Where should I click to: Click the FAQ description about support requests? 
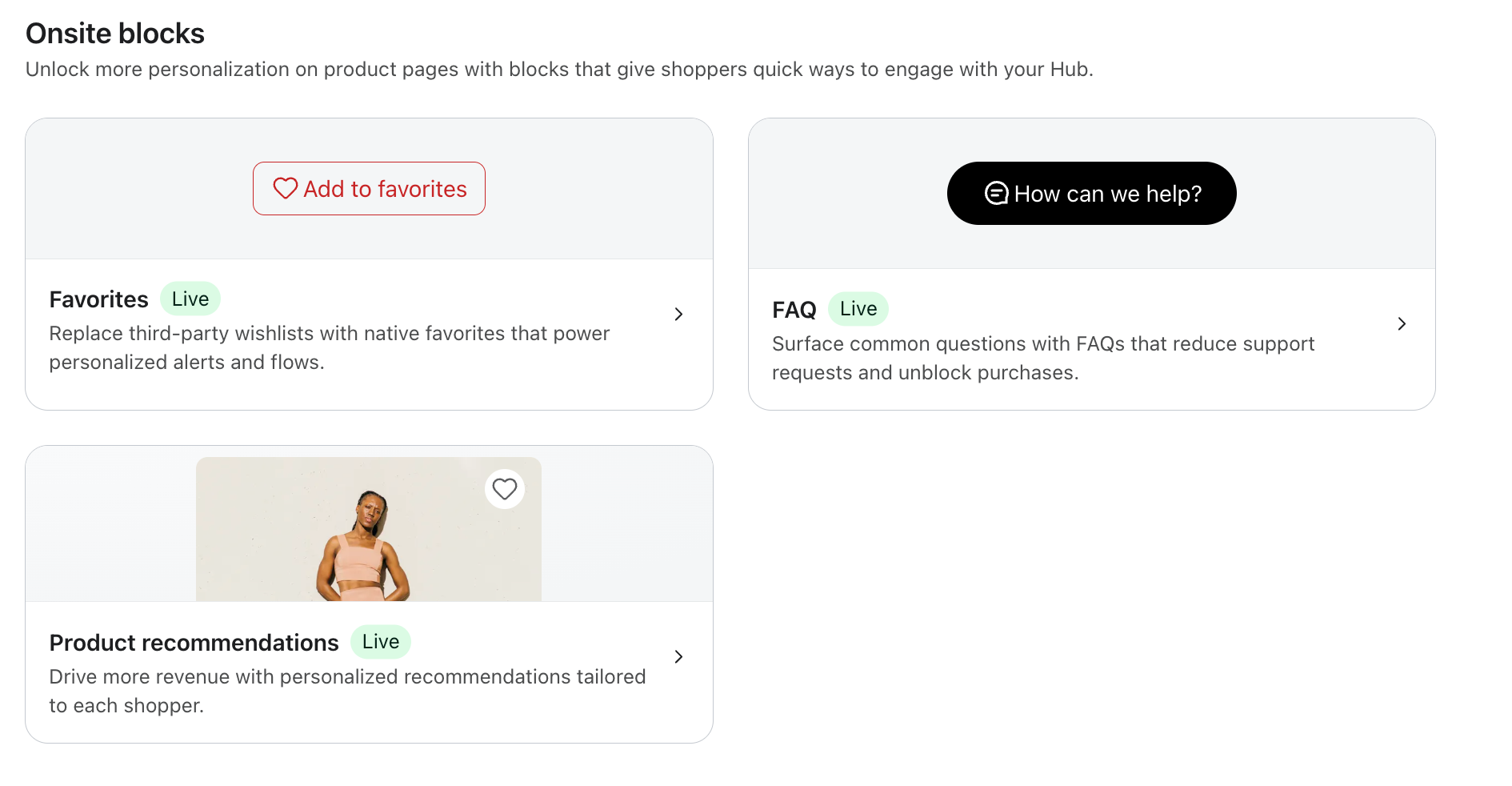point(1043,359)
